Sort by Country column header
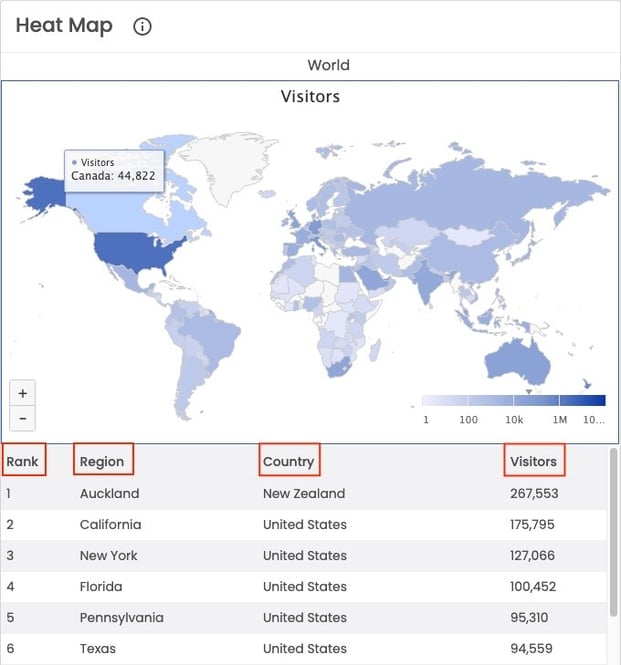621x665 pixels. (289, 461)
